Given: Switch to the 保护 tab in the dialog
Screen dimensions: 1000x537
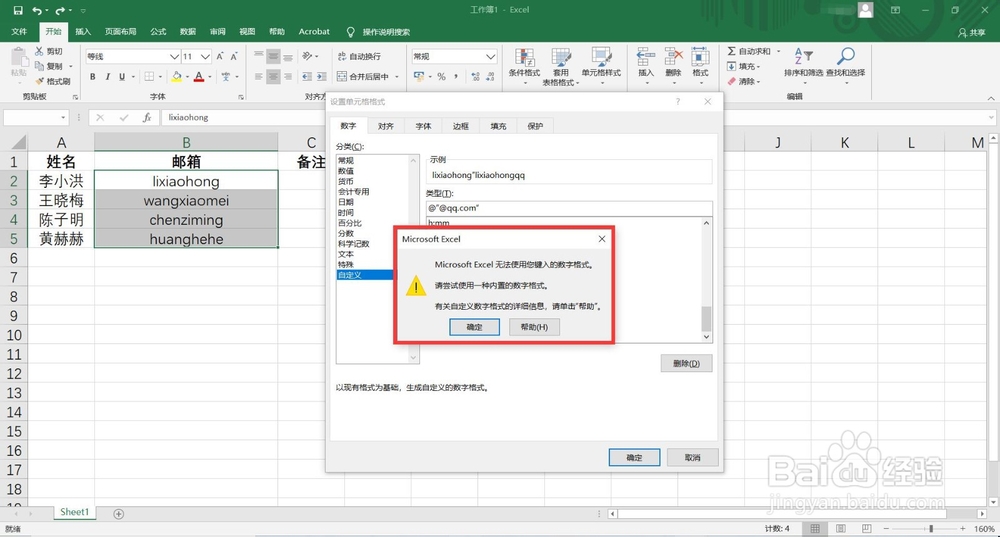Looking at the screenshot, I should coord(535,126).
